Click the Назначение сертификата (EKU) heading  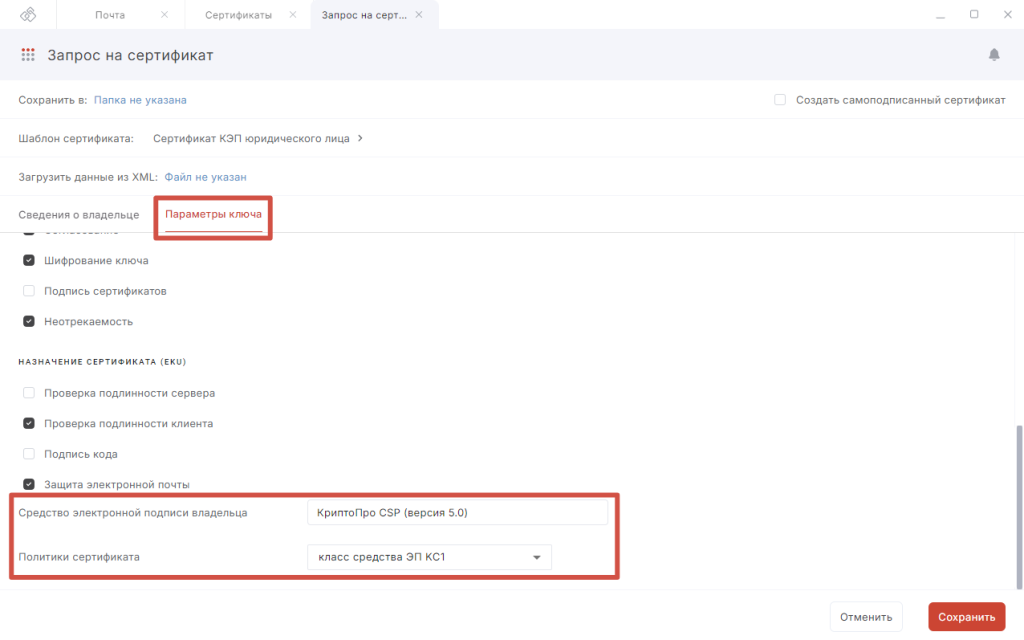tap(103, 362)
